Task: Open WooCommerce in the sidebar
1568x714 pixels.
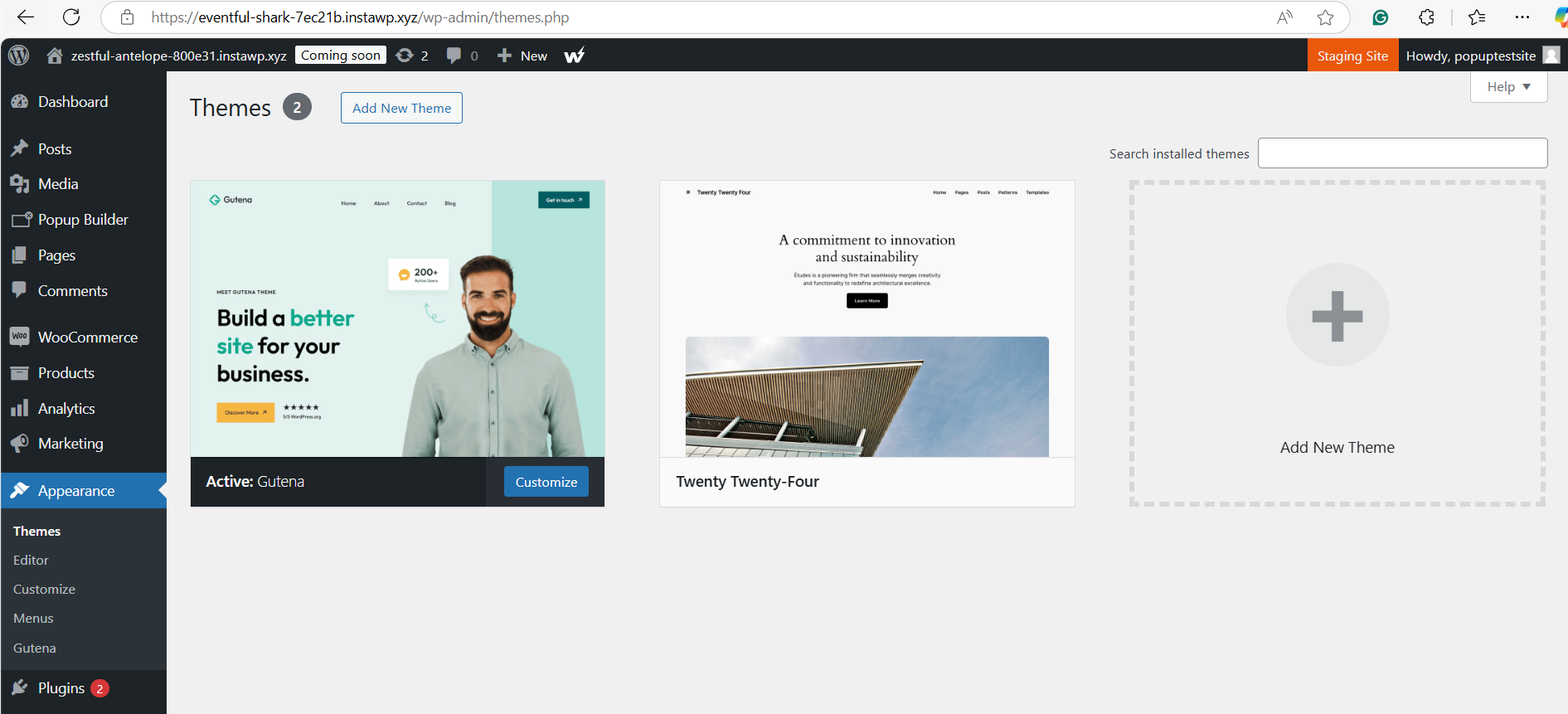Action: (88, 338)
